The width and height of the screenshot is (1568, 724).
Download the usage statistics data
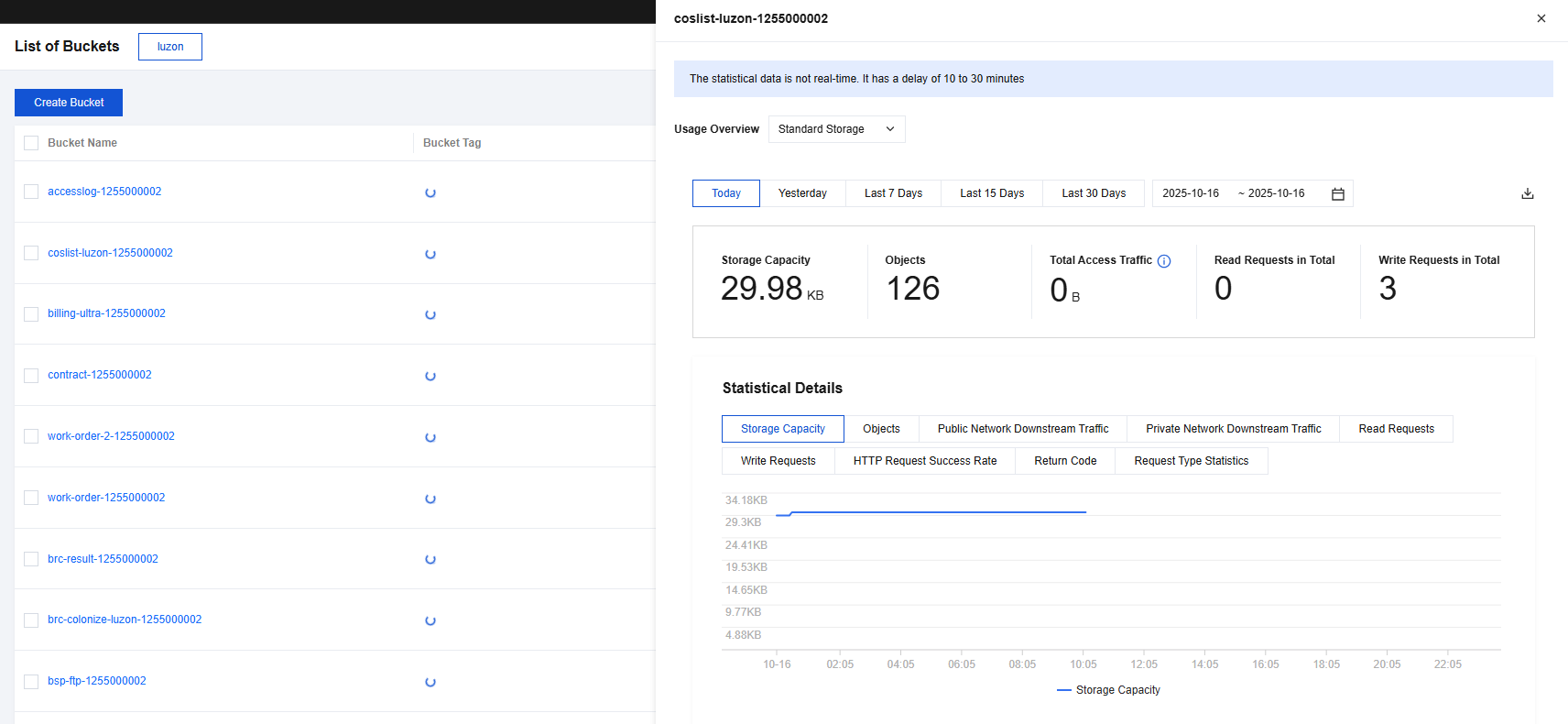pyautogui.click(x=1527, y=193)
